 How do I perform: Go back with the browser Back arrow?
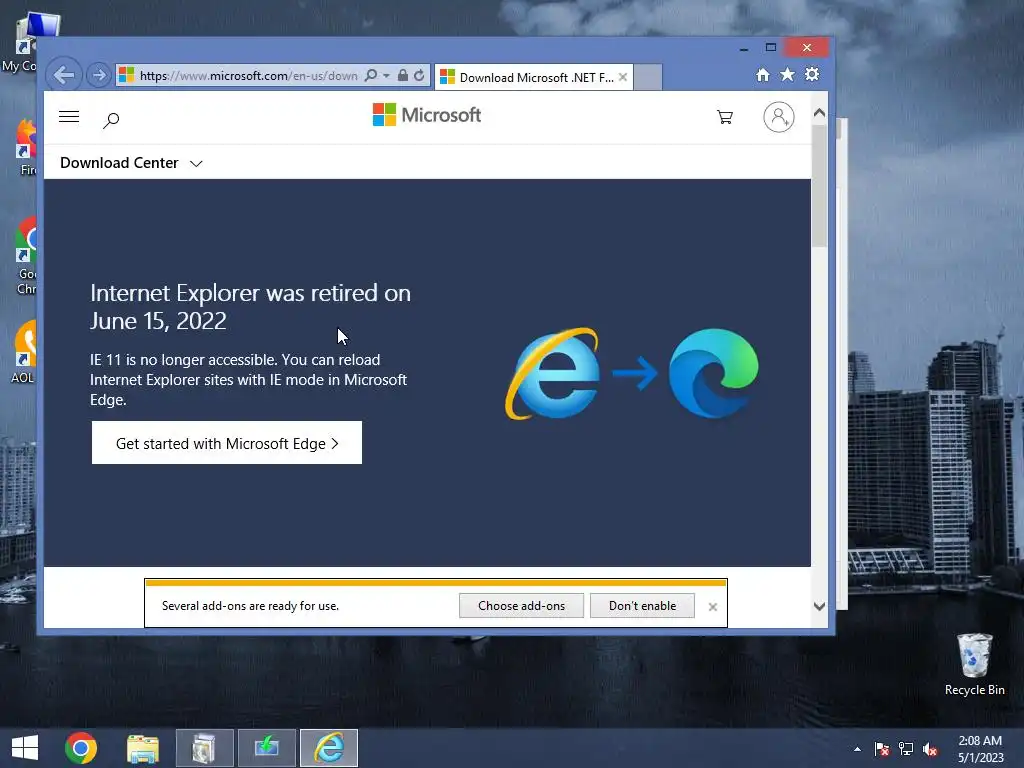click(x=64, y=76)
